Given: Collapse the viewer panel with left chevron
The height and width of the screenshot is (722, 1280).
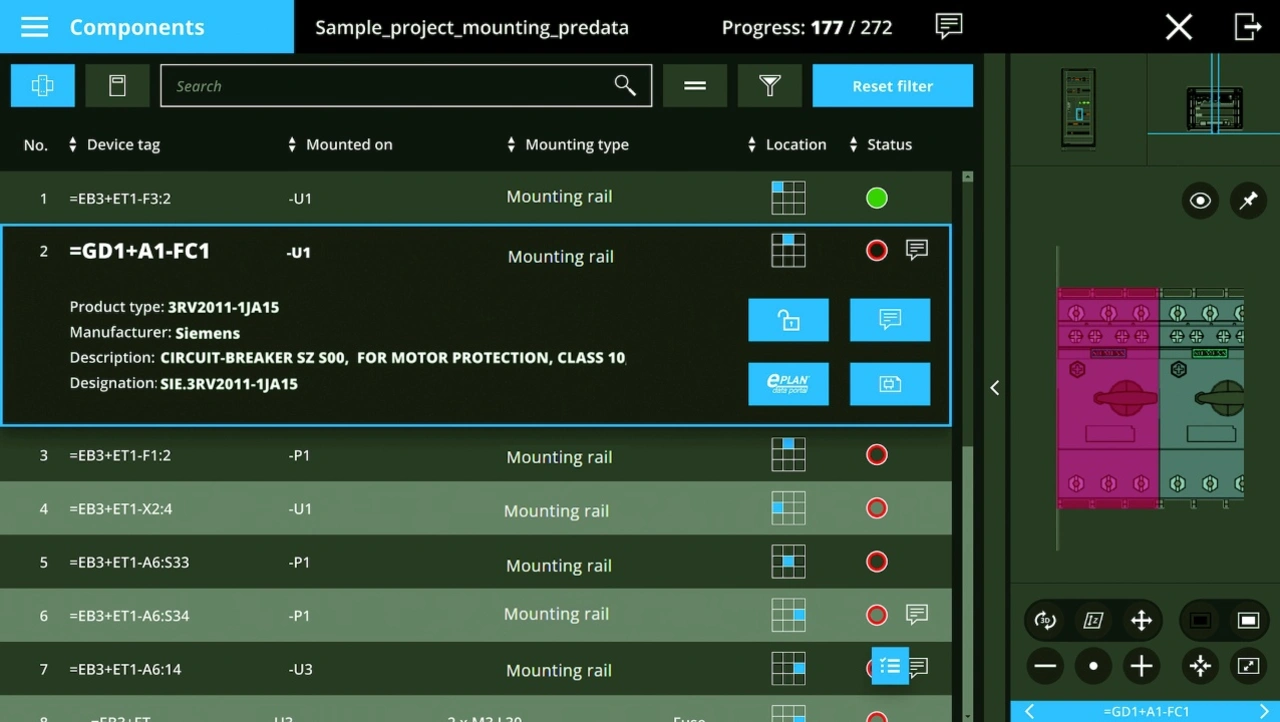Looking at the screenshot, I should tap(995, 388).
